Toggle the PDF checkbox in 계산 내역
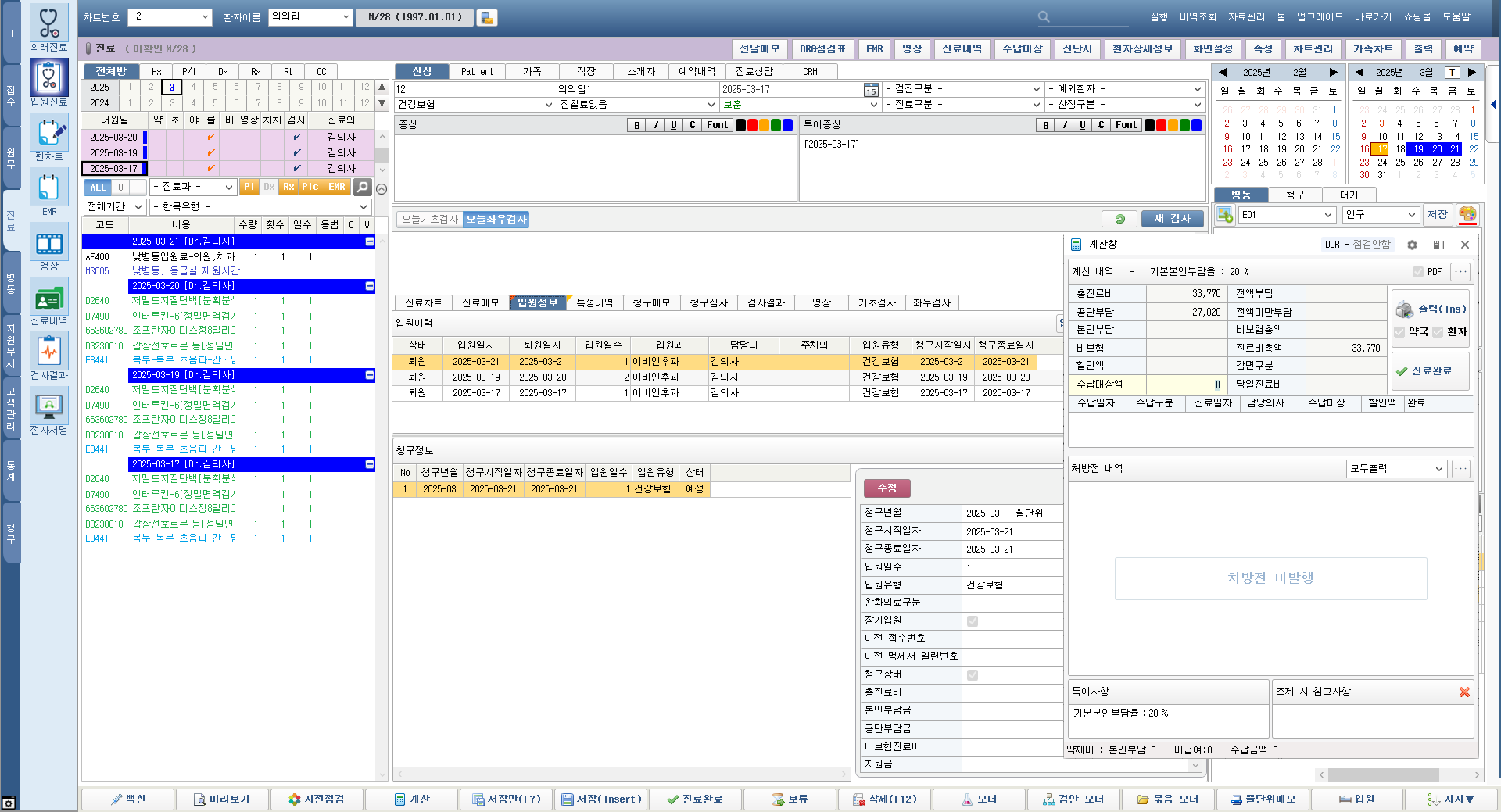Screen dimensions: 1501x812 pos(1417,272)
